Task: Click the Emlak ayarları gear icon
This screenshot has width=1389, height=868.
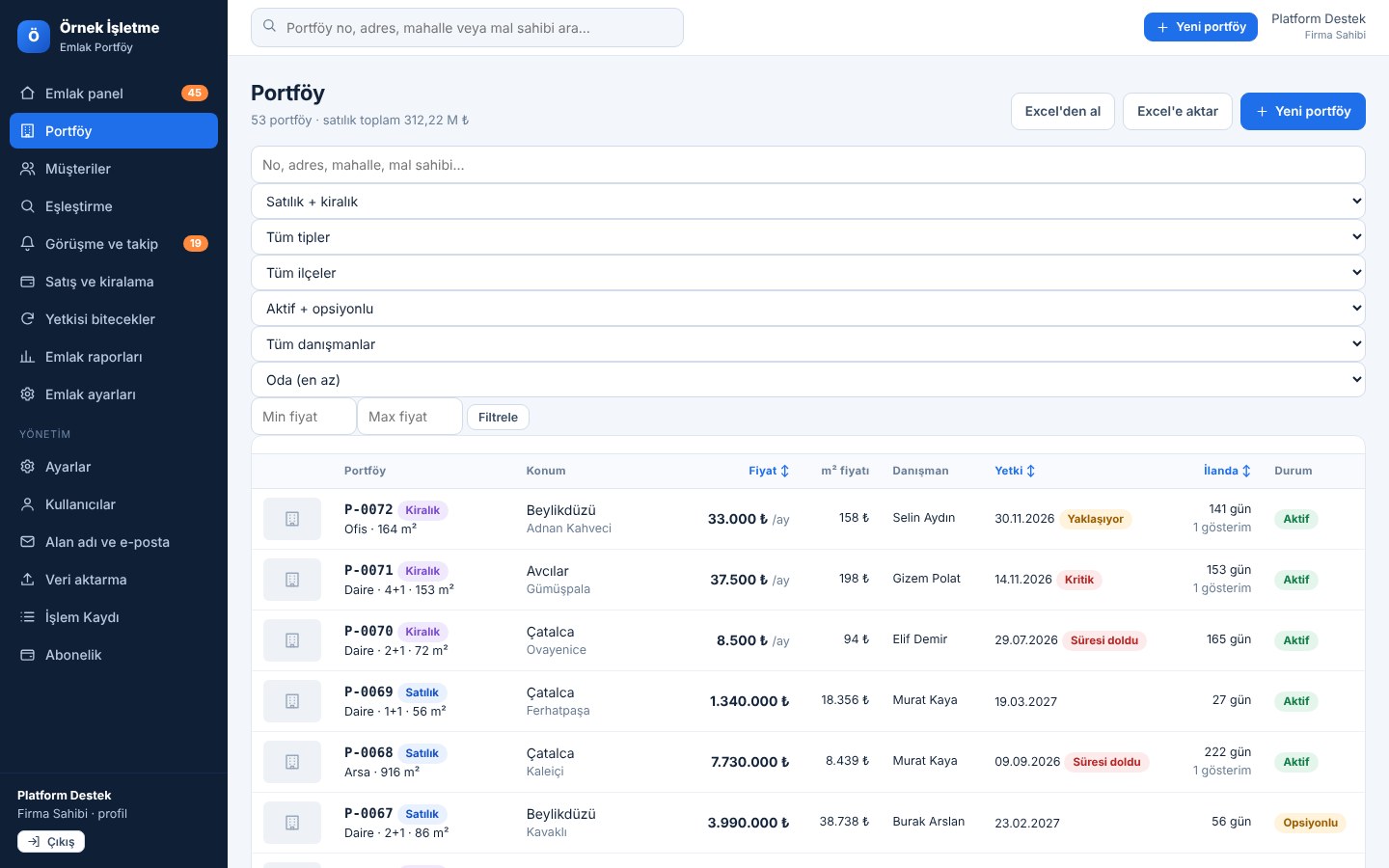Action: 28,394
